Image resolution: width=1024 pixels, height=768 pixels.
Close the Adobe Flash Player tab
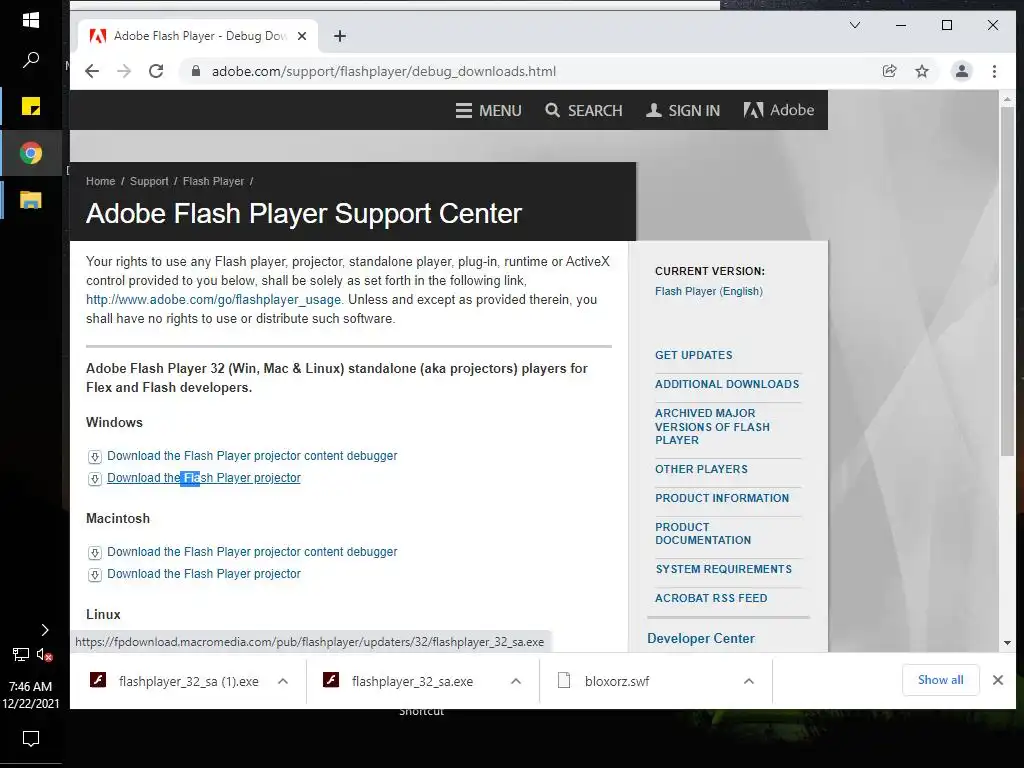click(302, 36)
